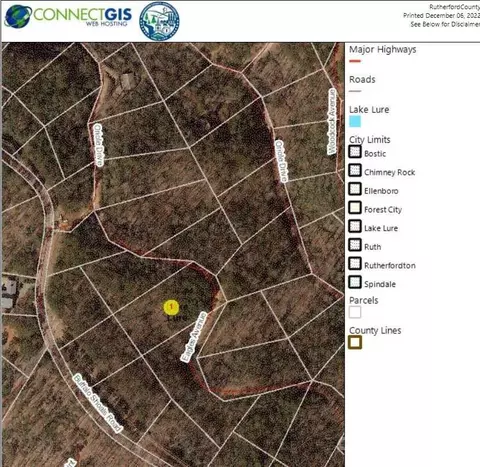
Task: Click the Rutherford County circular seal
Action: click(x=159, y=21)
